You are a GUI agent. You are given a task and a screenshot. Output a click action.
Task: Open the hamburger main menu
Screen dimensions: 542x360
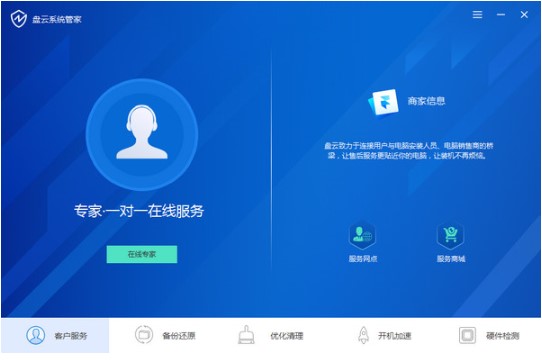[x=477, y=15]
